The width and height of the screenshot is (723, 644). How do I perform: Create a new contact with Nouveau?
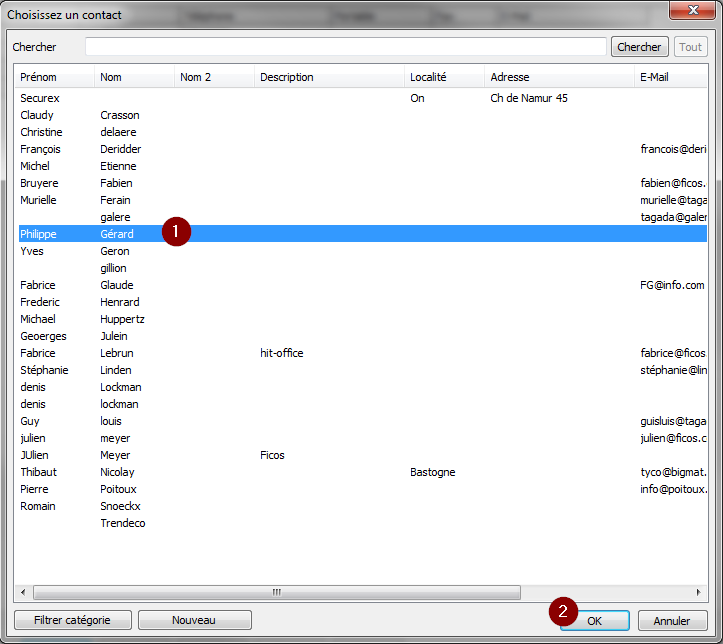tap(194, 620)
